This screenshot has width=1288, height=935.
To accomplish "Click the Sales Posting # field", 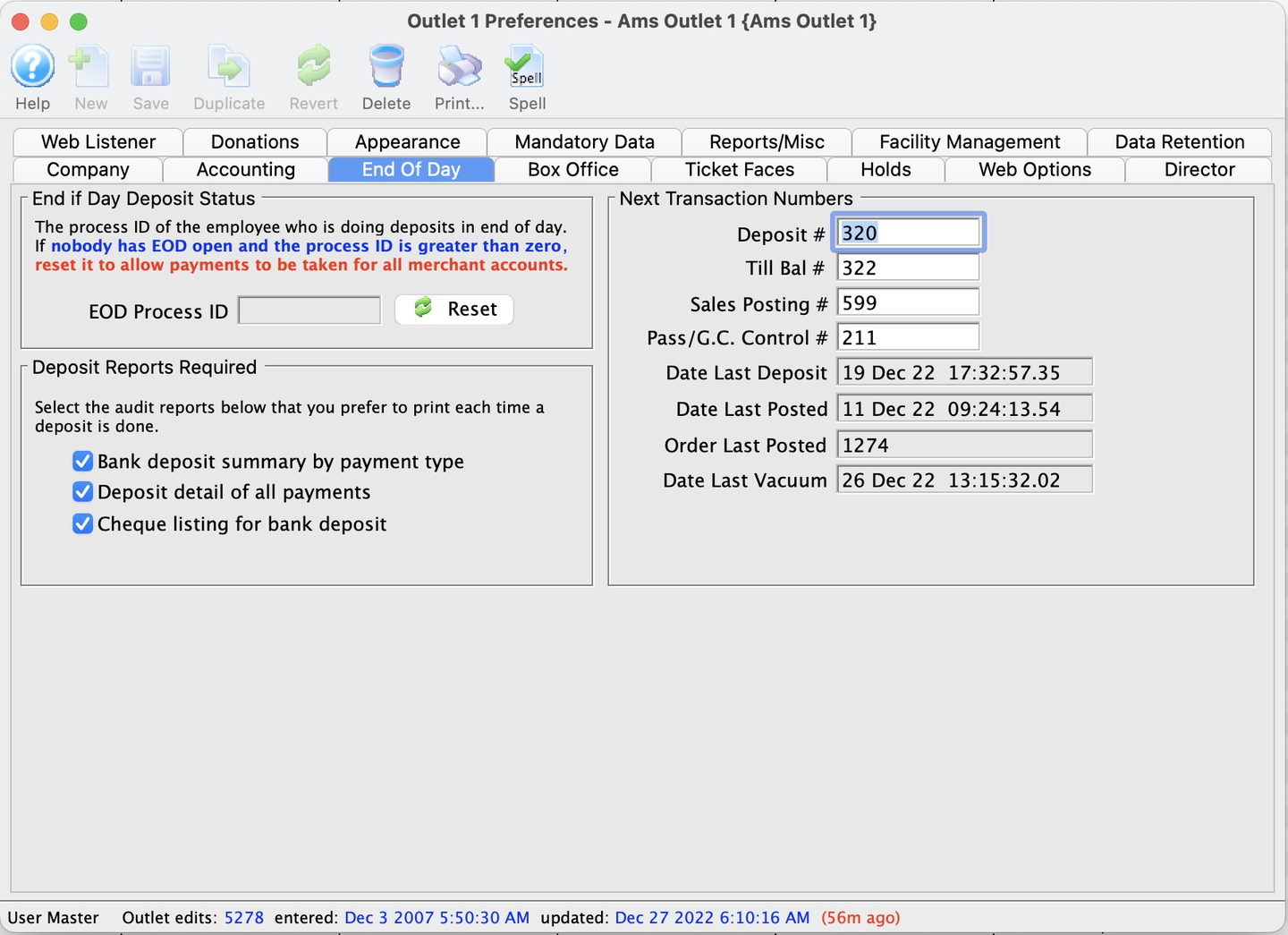I will click(x=908, y=302).
